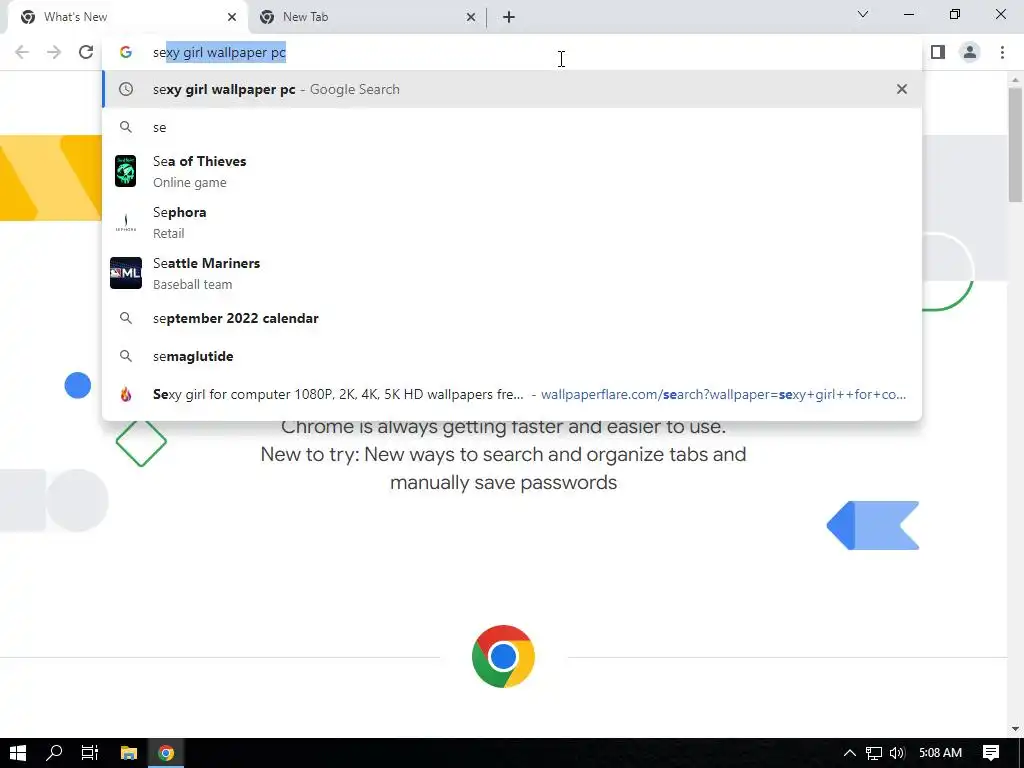Screen dimensions: 1024x768
Task: Choose the Sephora suggestion
Action: point(512,222)
